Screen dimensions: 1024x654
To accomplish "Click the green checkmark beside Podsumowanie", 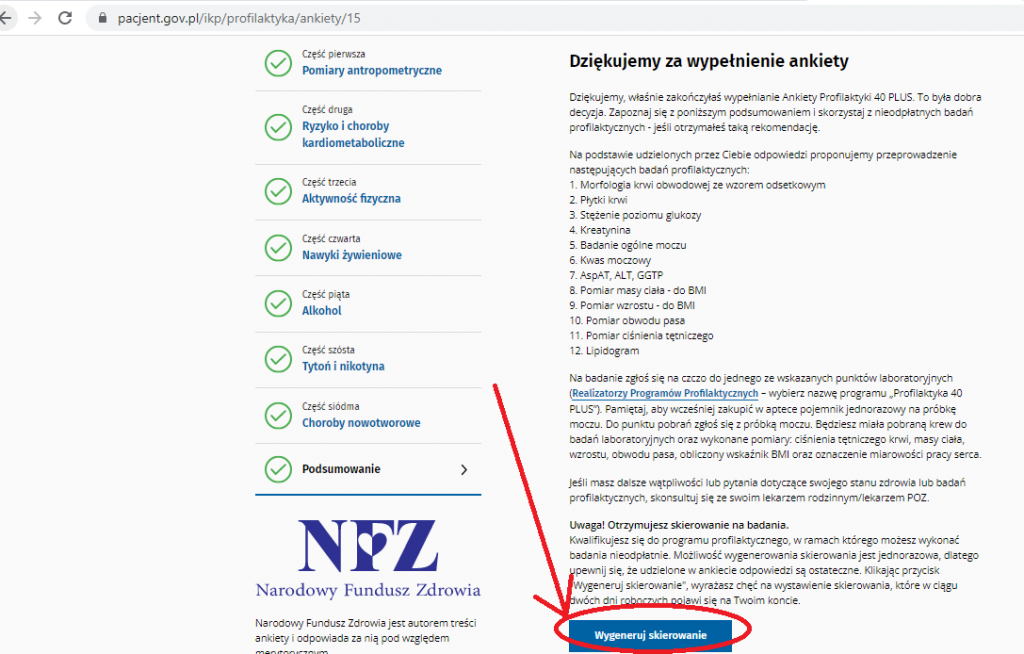I will [277, 468].
